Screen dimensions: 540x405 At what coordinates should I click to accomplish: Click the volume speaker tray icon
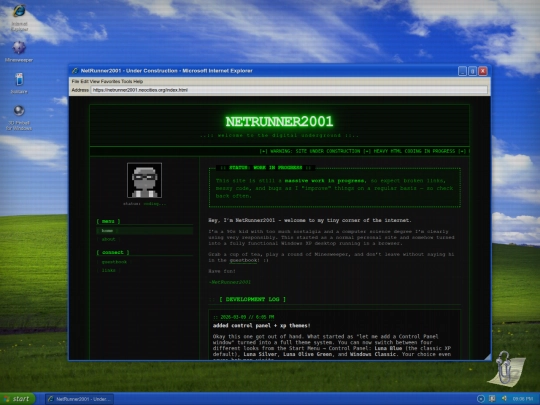504,398
